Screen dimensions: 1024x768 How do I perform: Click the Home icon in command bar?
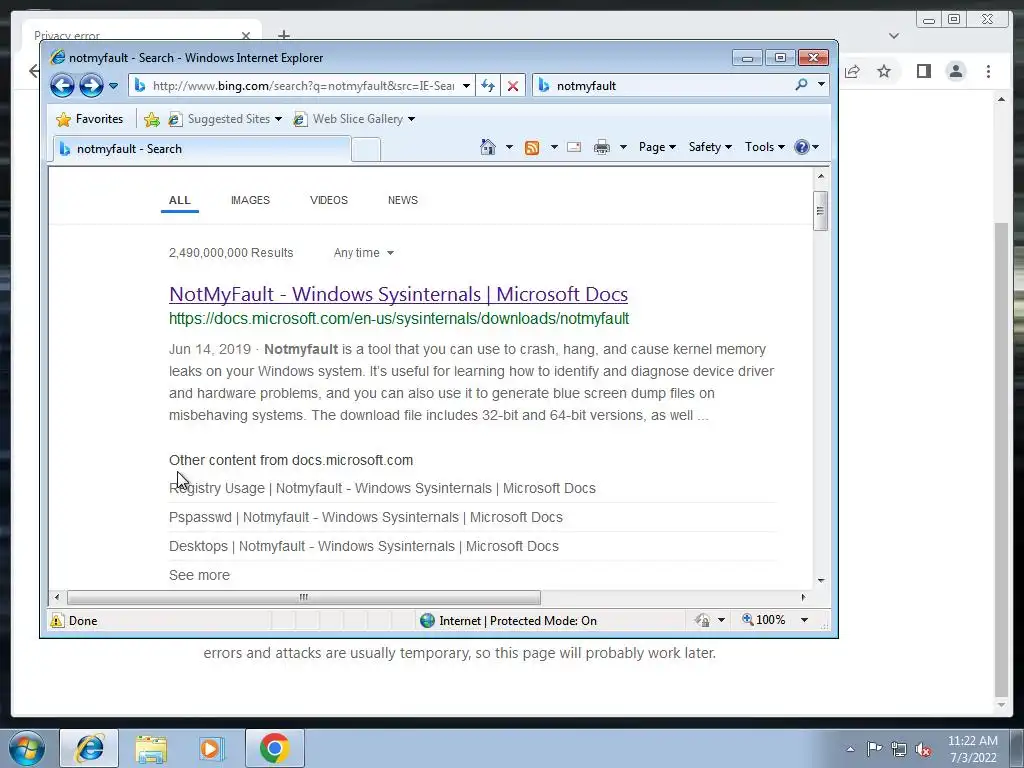click(x=488, y=147)
